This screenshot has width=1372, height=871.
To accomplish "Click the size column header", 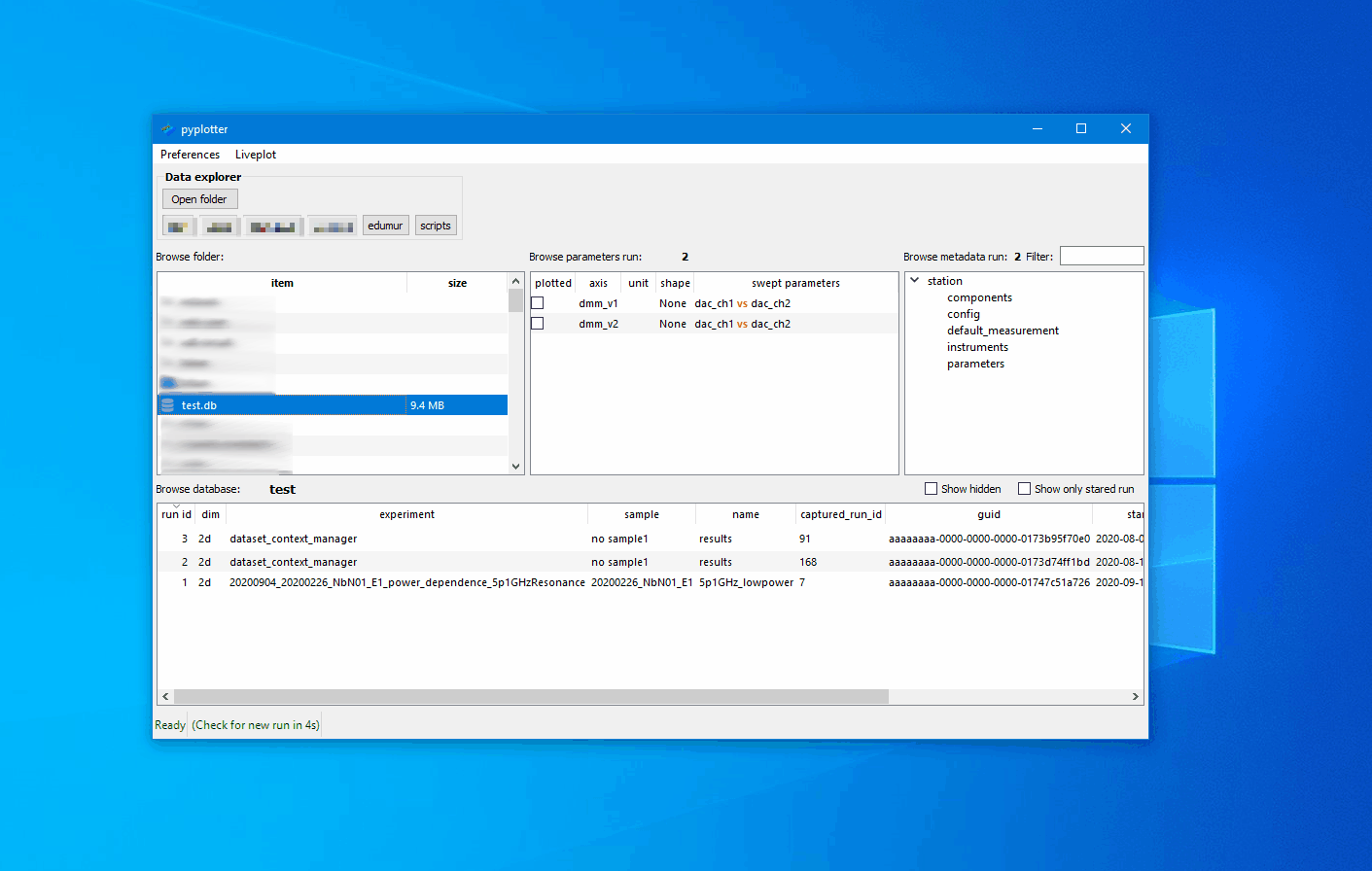I will [457, 283].
